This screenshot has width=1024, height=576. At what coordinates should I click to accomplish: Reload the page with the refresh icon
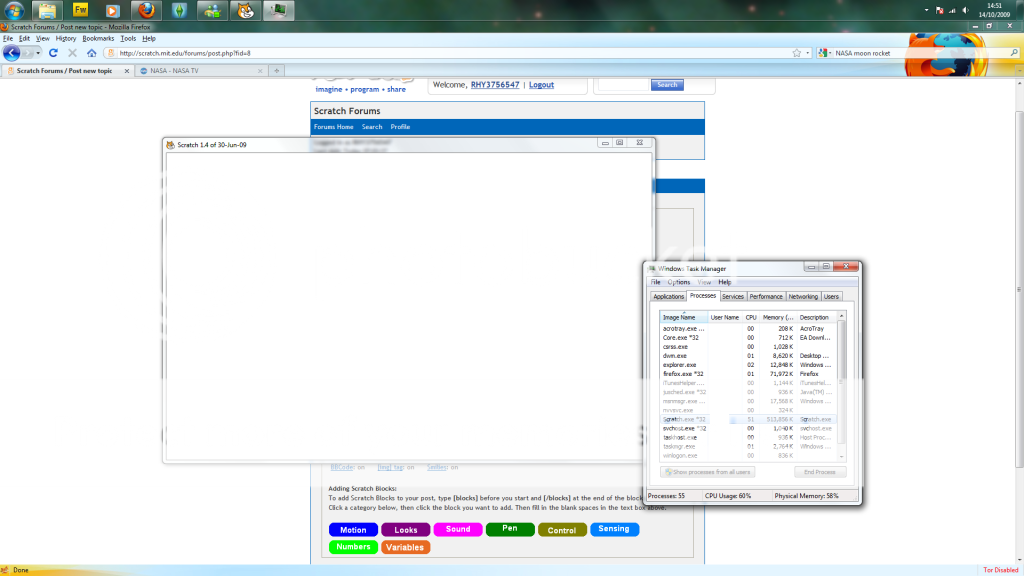point(54,53)
